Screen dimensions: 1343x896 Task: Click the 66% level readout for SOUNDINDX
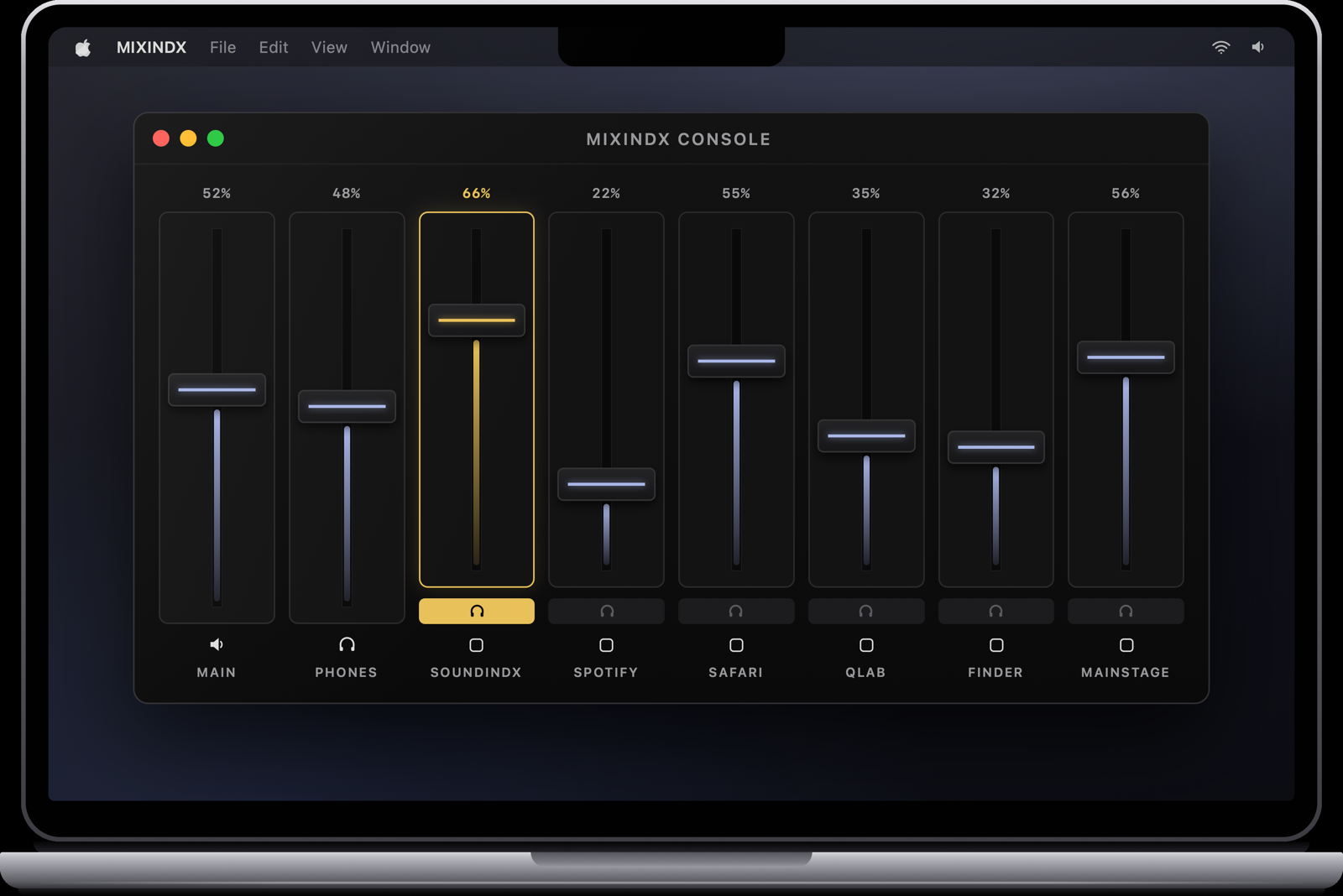click(477, 193)
